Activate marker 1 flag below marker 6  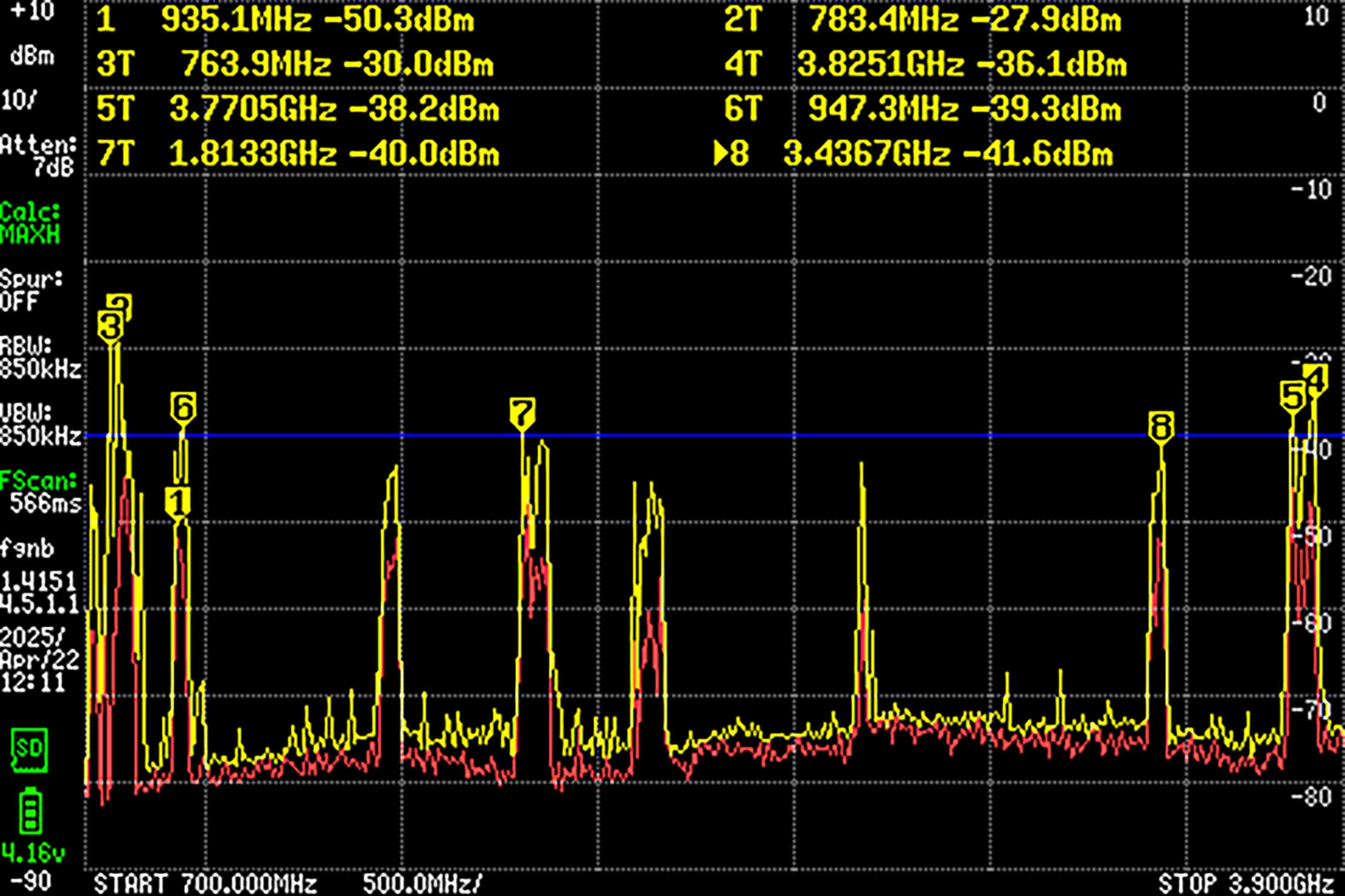(178, 499)
